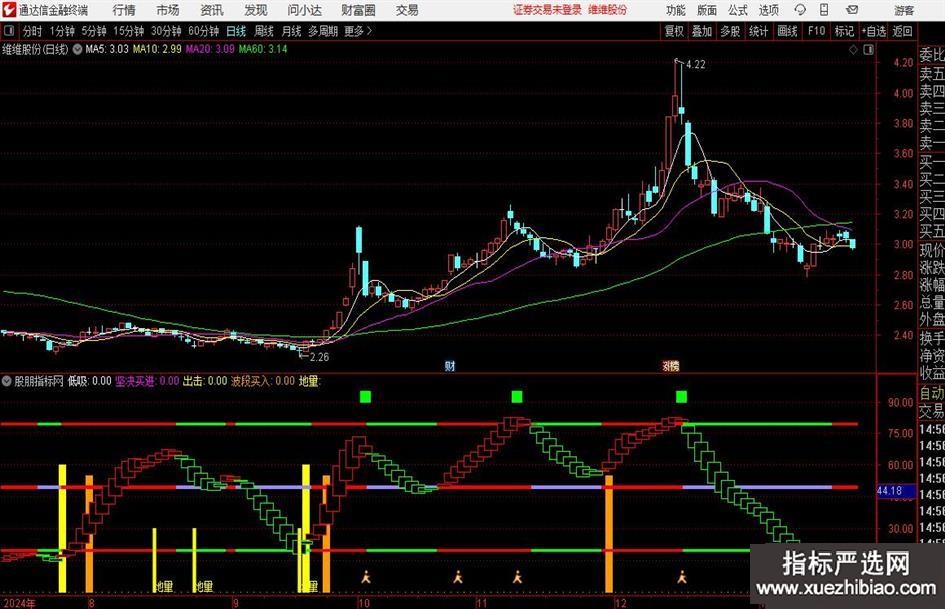Open the F10 company info button
The image size is (945, 609).
817,31
